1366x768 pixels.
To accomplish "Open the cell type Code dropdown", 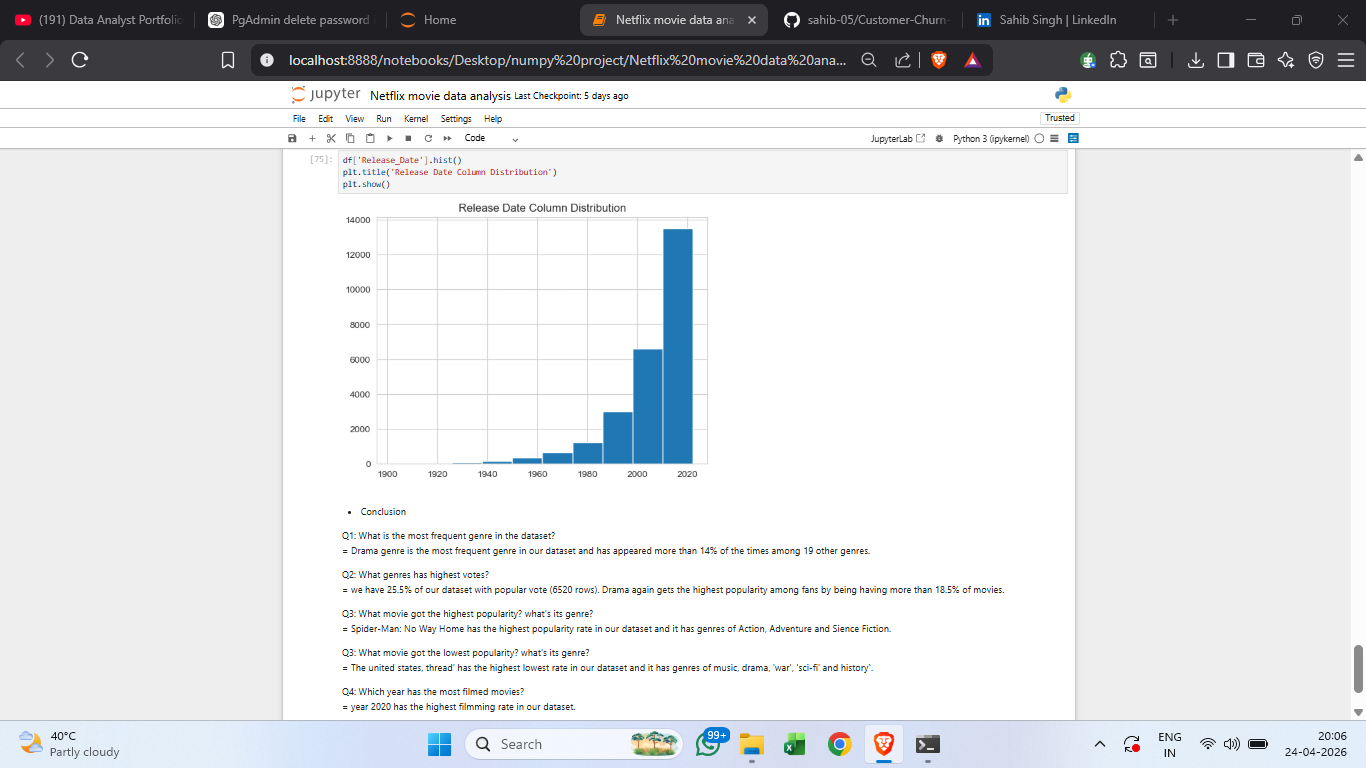I will [491, 138].
